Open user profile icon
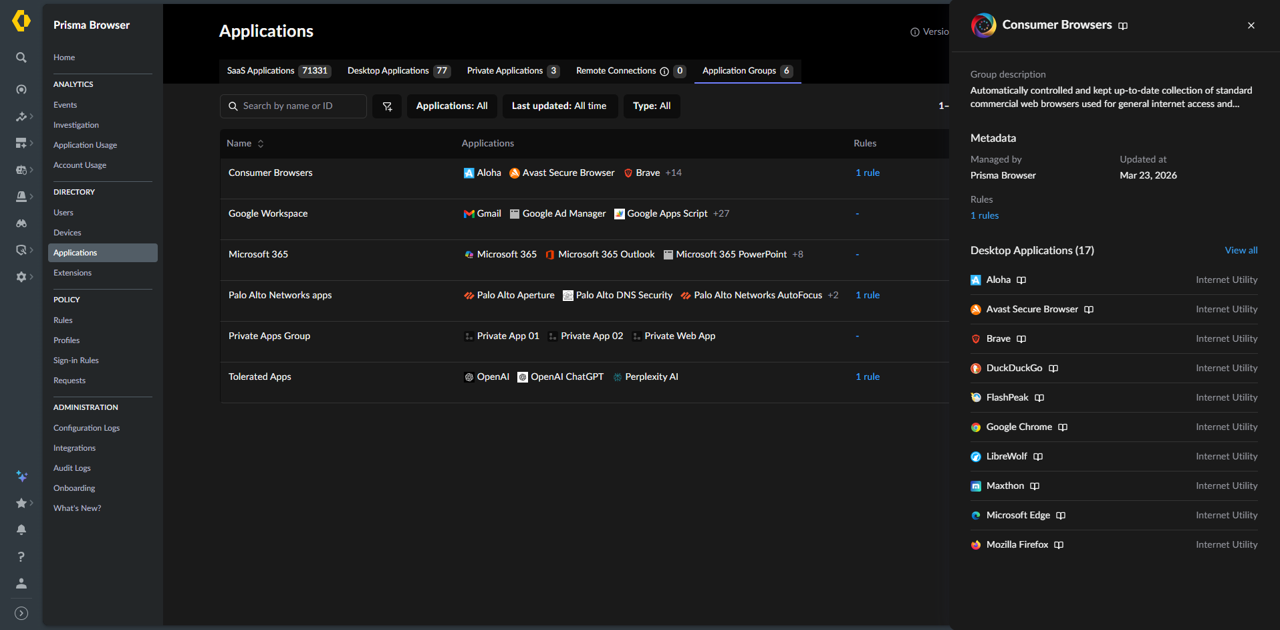Image resolution: width=1280 pixels, height=630 pixels. (21, 583)
